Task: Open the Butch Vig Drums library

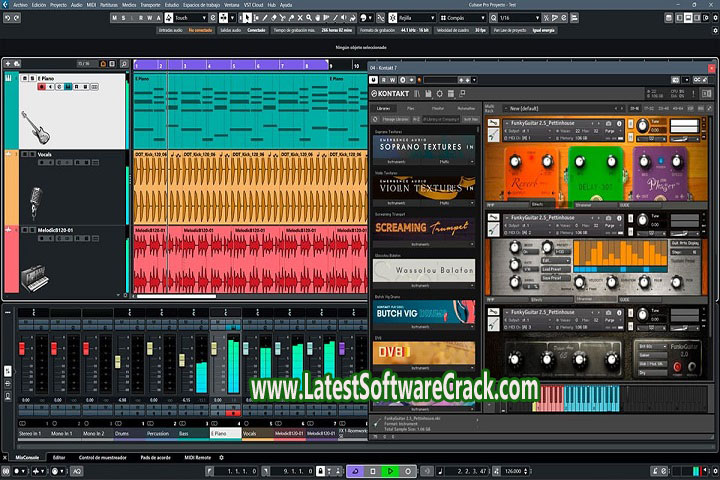Action: (423, 312)
